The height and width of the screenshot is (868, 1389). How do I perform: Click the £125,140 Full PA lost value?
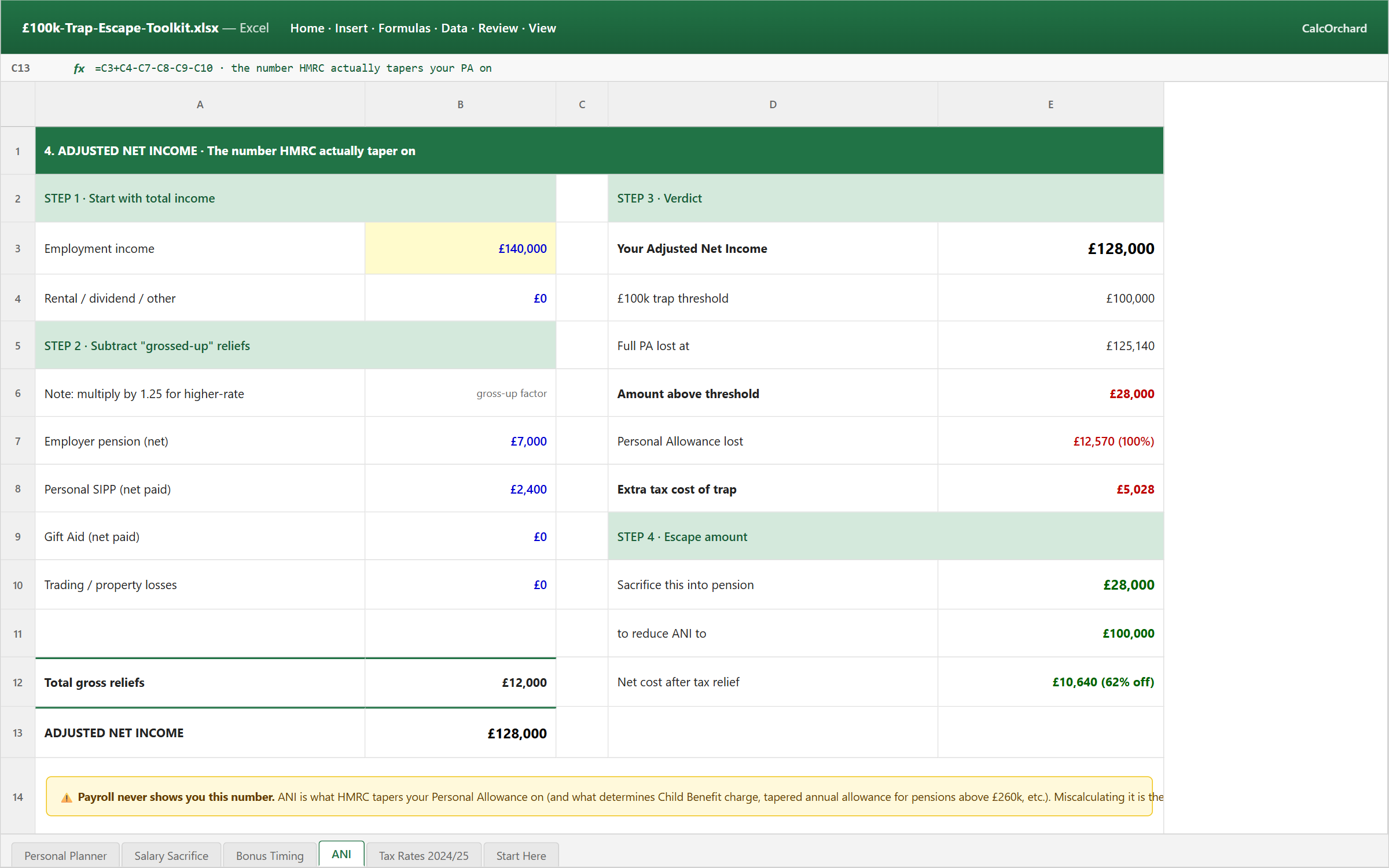(1050, 345)
